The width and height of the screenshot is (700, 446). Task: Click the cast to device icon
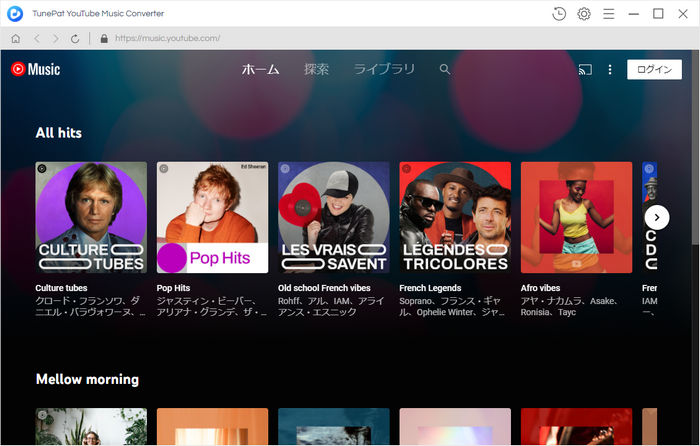coord(585,69)
